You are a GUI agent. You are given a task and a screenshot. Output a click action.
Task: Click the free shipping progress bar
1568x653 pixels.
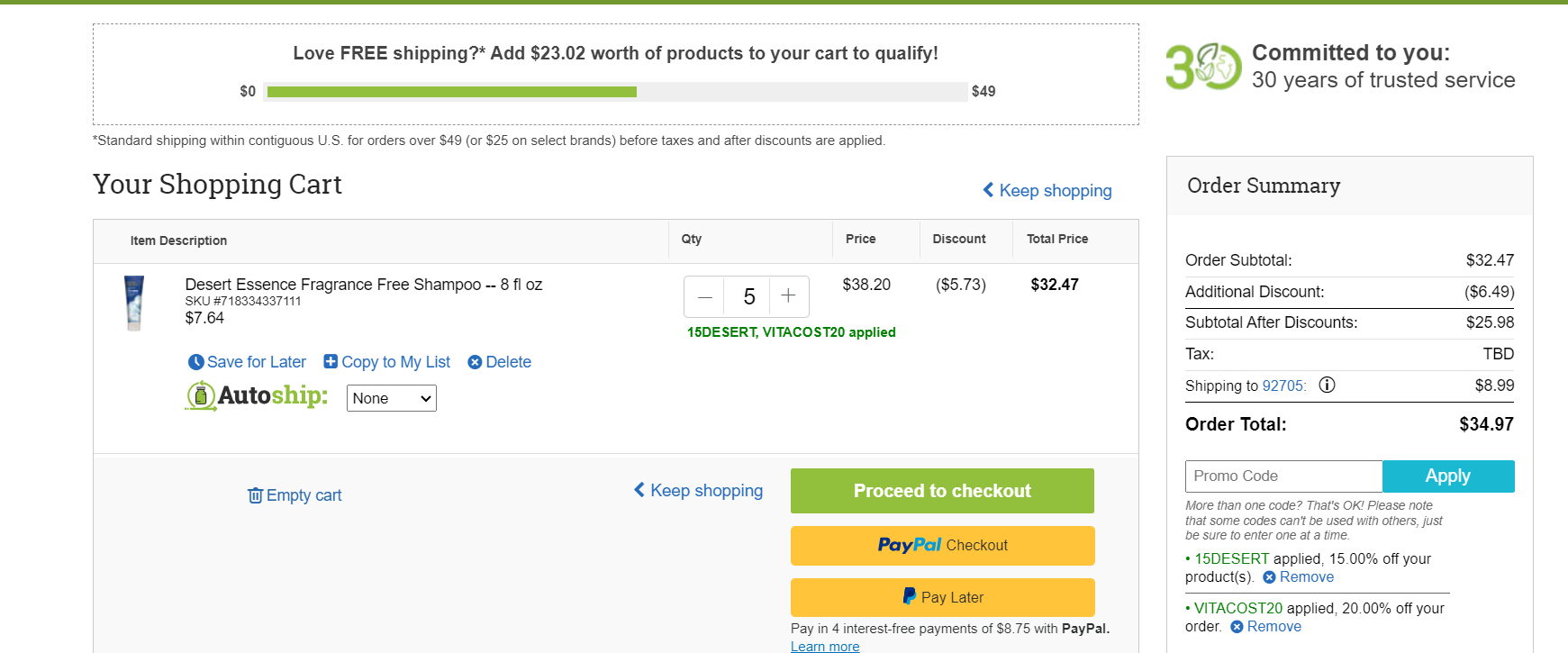pyautogui.click(x=616, y=91)
